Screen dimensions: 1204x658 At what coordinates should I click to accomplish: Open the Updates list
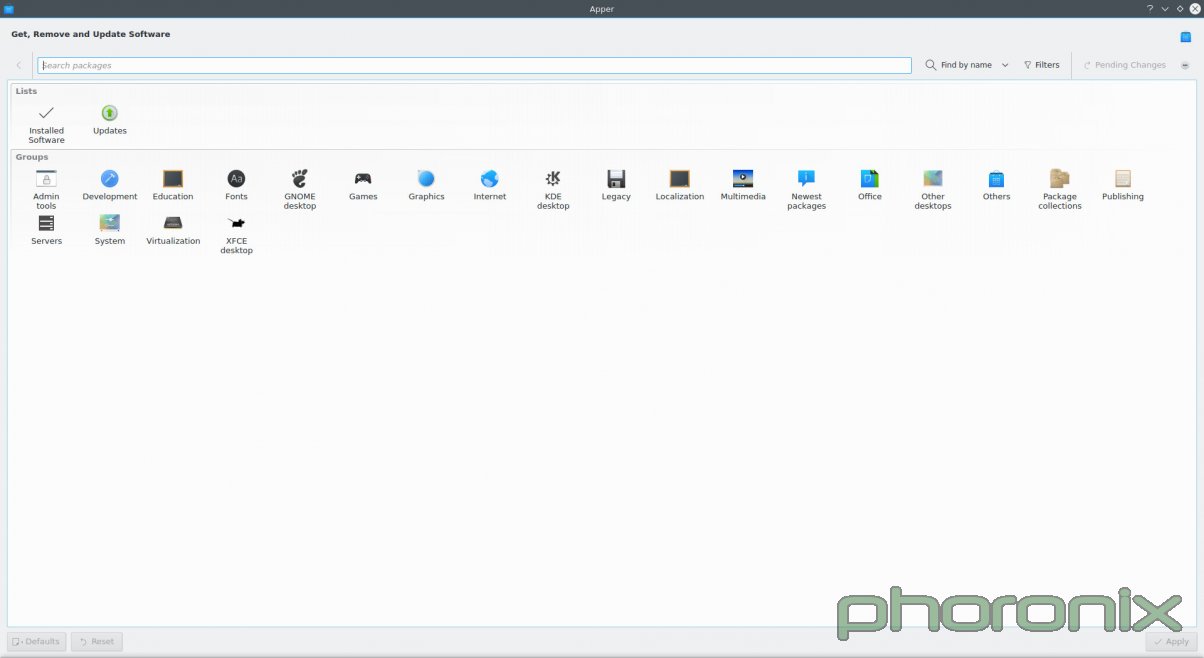109,119
